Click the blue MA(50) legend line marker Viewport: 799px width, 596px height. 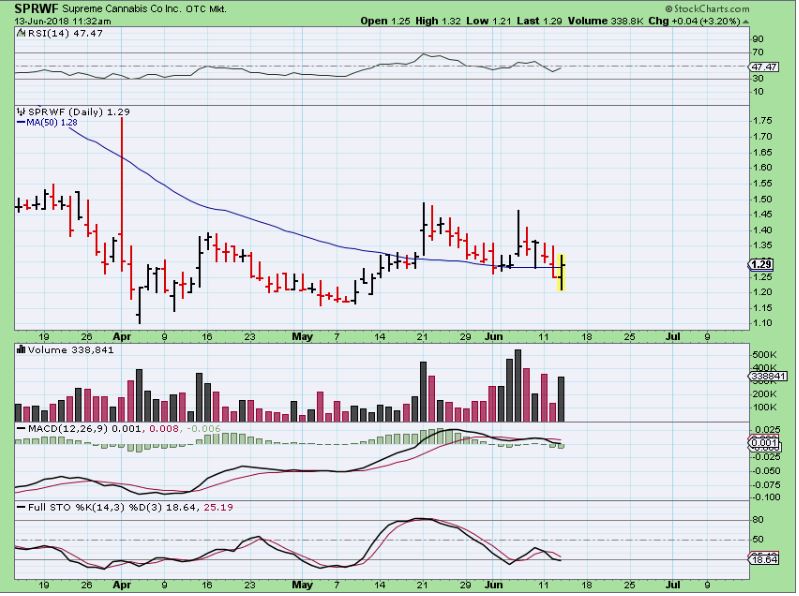click(x=21, y=122)
